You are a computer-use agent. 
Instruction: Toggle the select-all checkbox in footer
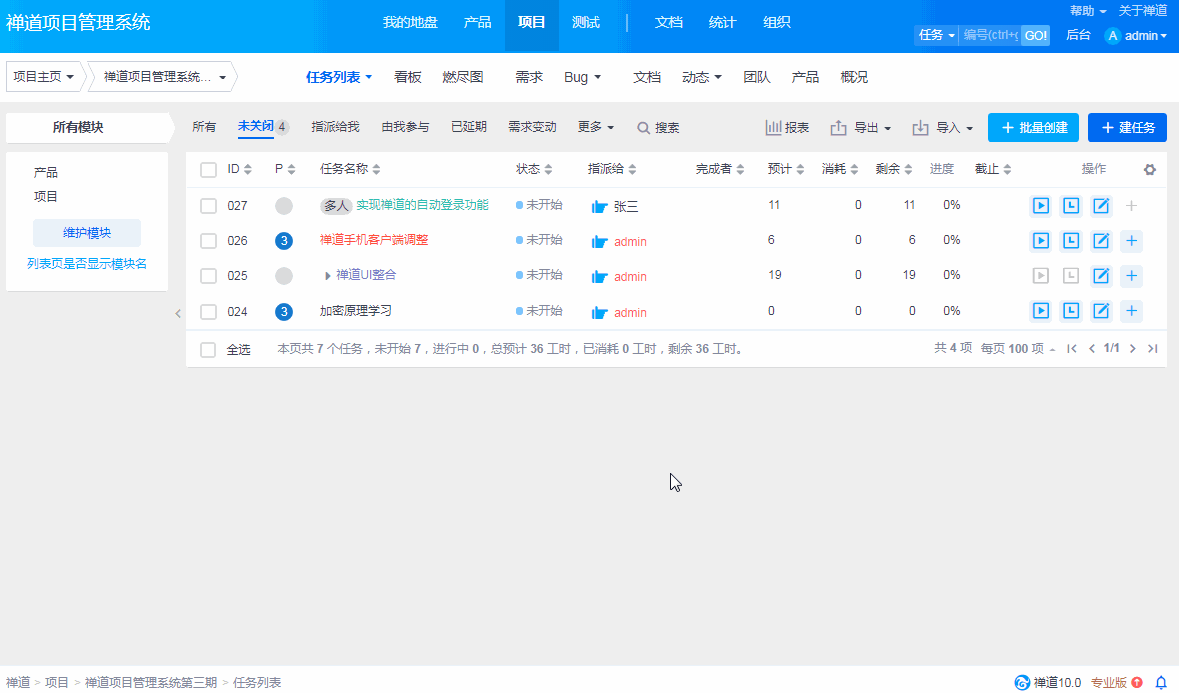point(208,350)
